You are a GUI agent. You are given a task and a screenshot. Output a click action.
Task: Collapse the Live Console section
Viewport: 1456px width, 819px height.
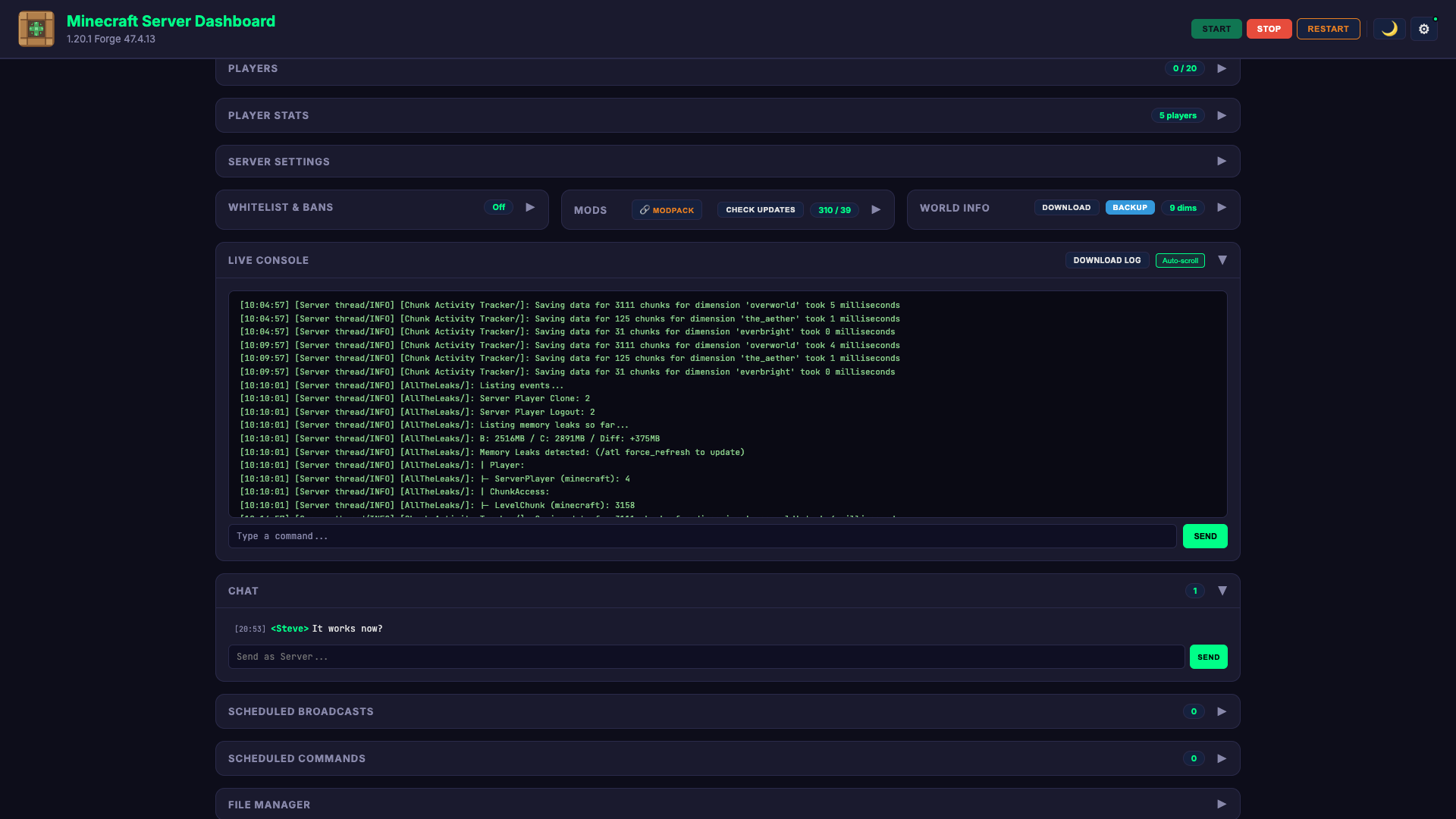(x=1222, y=260)
